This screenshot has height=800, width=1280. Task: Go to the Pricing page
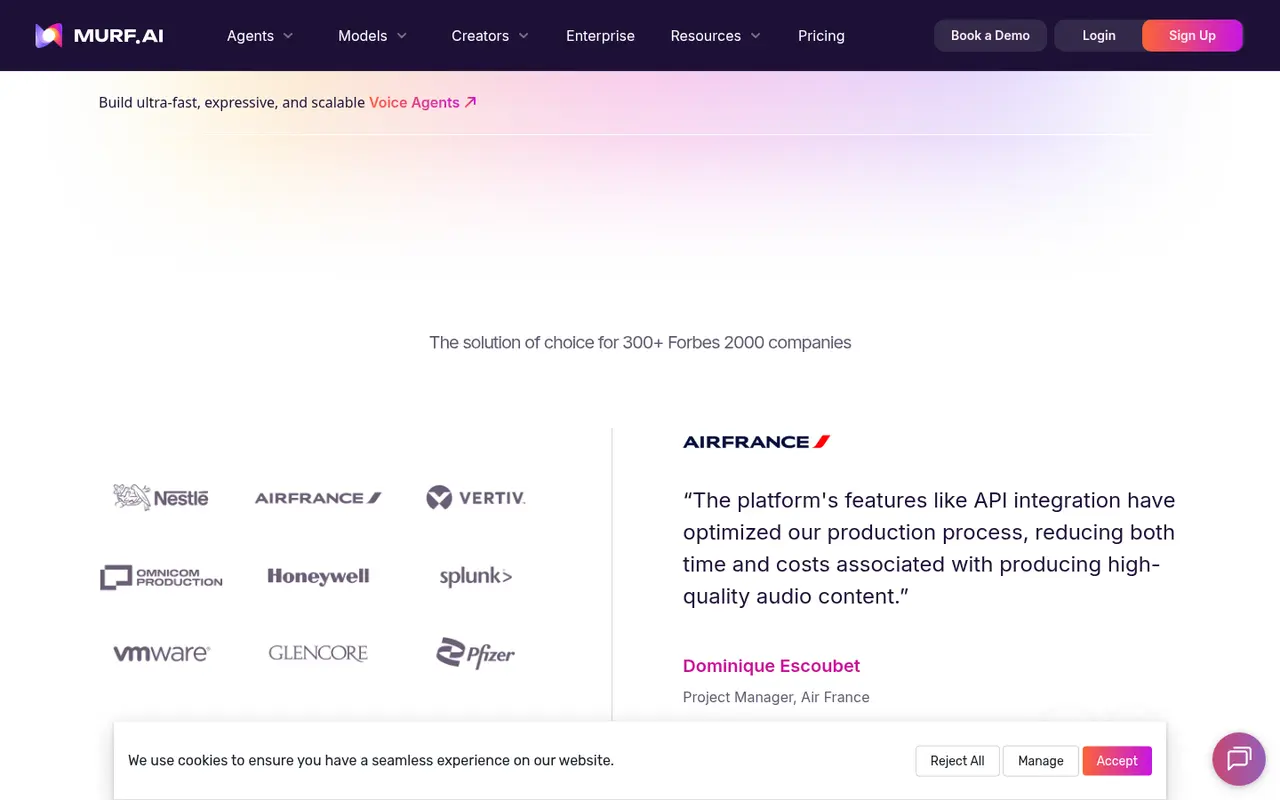pyautogui.click(x=821, y=36)
